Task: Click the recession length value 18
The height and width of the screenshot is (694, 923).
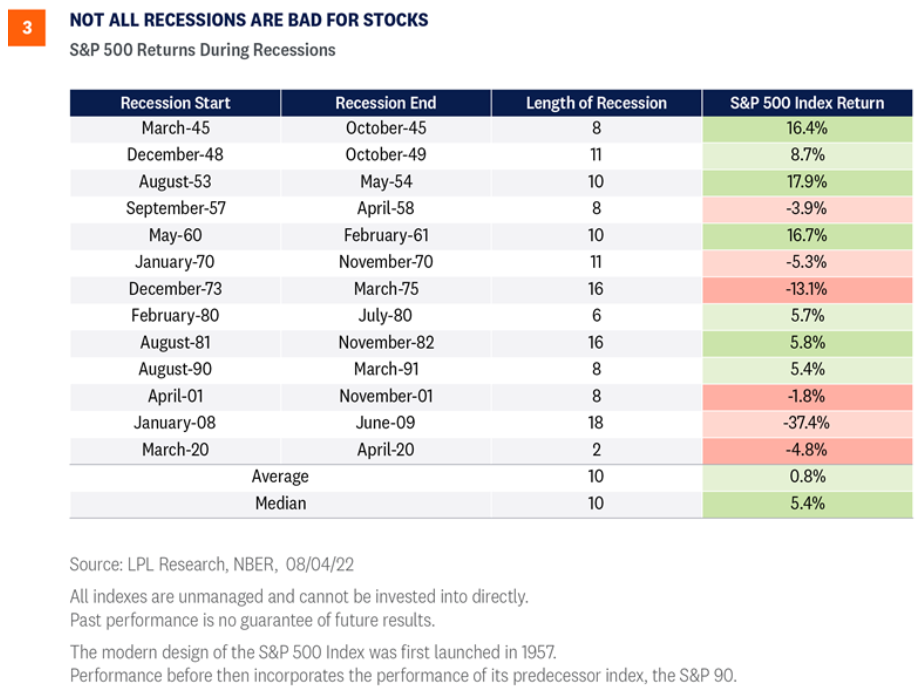Action: tap(596, 423)
